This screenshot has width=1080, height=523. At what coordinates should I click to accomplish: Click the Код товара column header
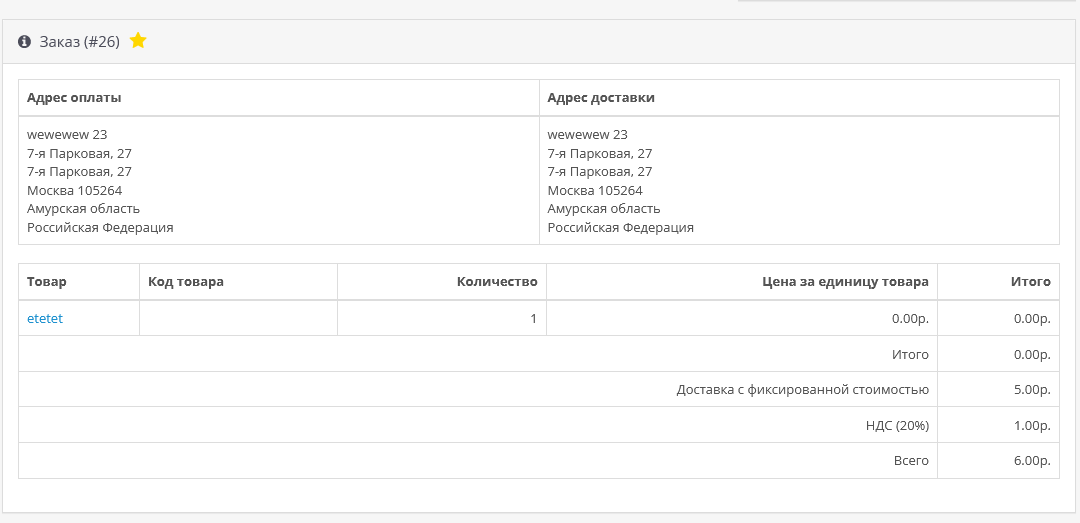(186, 282)
